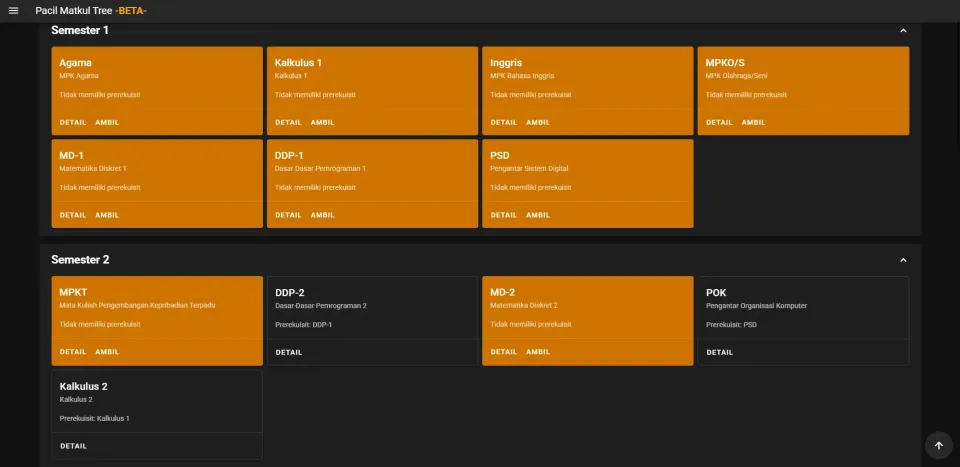Click 'Prerekuisit: DDP-1' text

click(x=304, y=324)
